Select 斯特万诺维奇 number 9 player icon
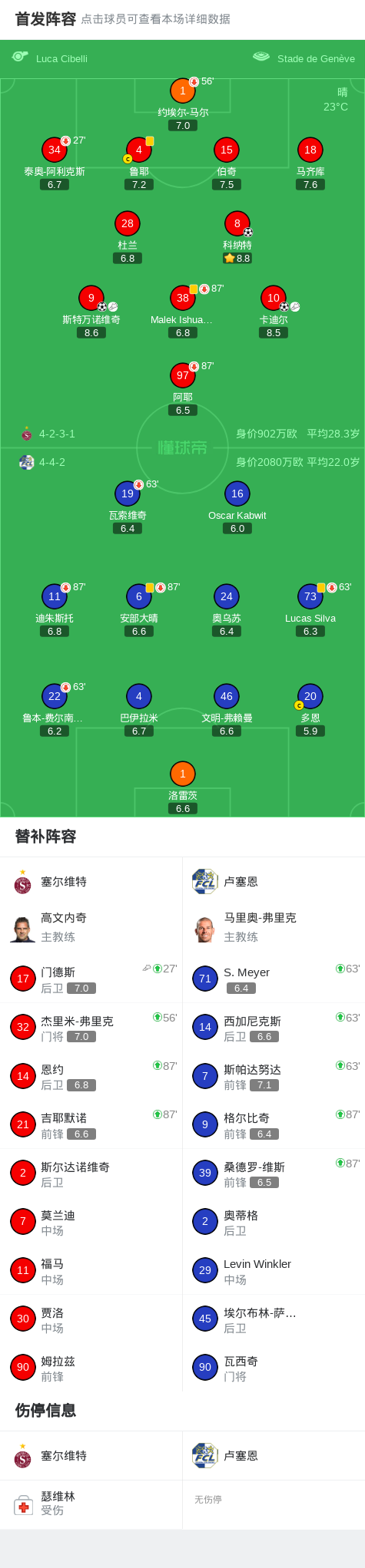Image resolution: width=365 pixels, height=1568 pixels. (91, 298)
